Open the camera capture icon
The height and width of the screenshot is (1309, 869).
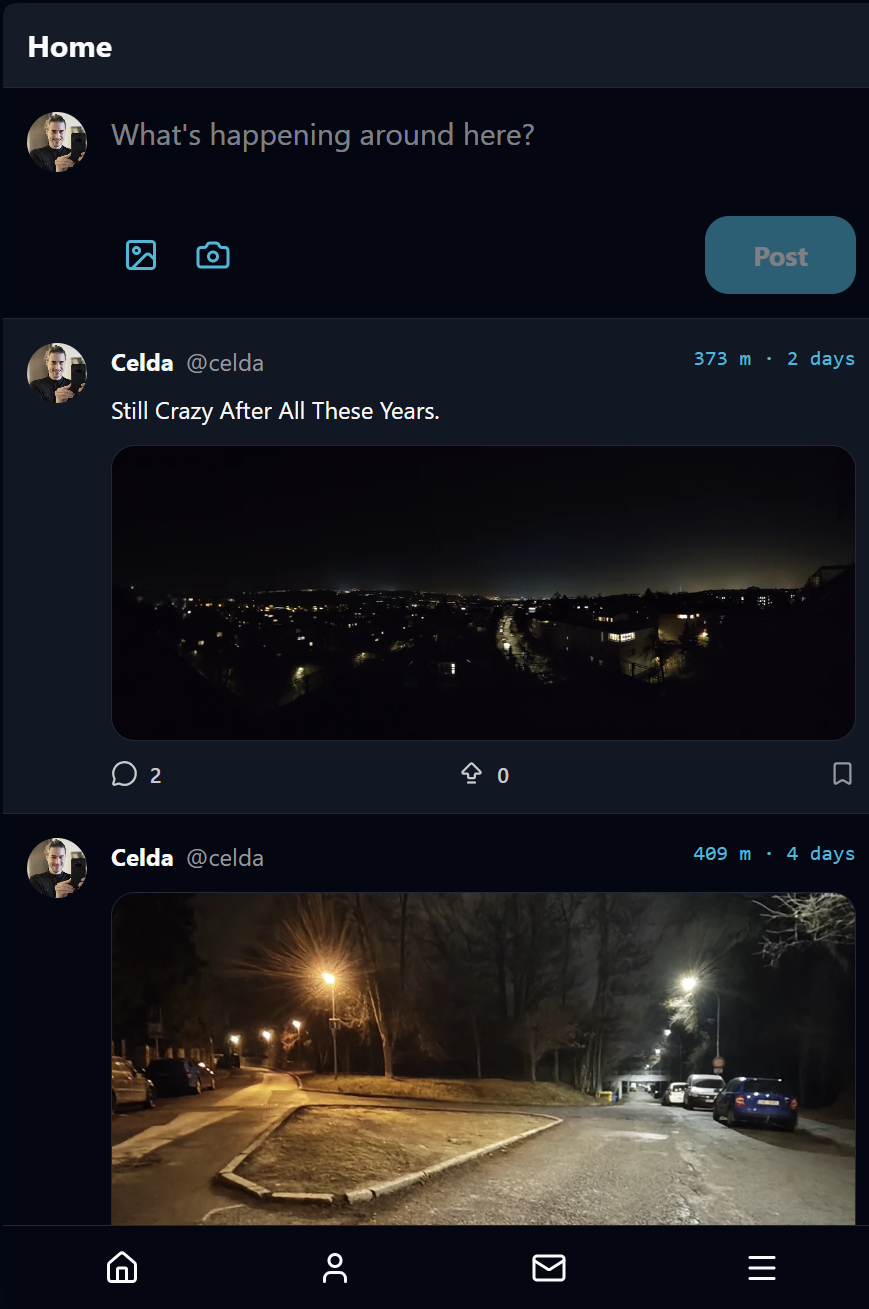213,255
